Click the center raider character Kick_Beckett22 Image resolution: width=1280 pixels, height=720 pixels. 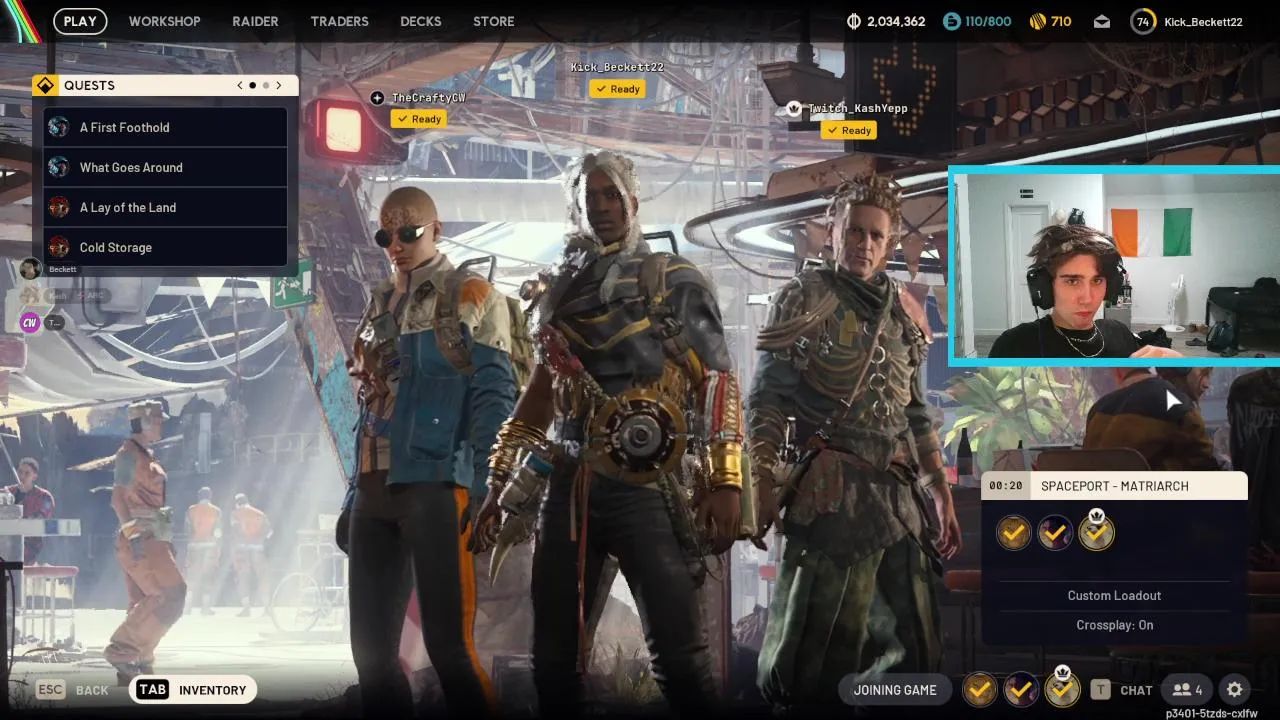(x=620, y=430)
